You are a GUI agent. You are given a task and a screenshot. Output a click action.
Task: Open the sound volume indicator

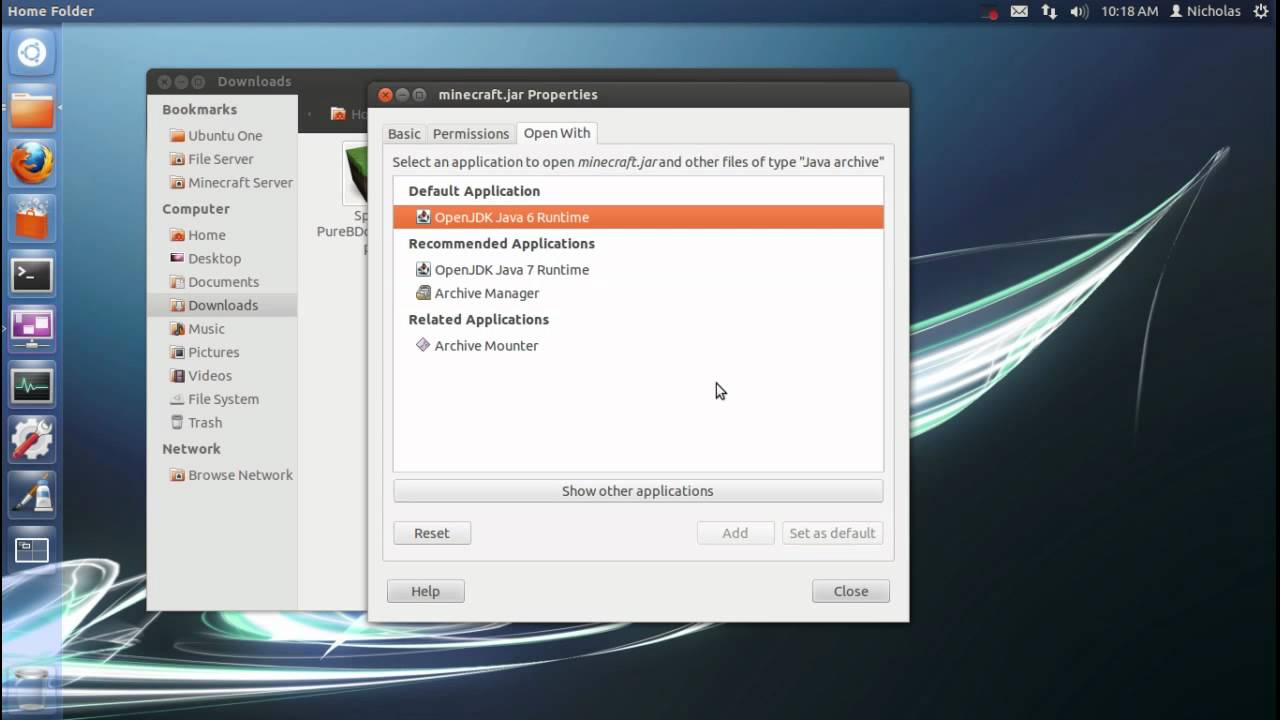[1078, 11]
